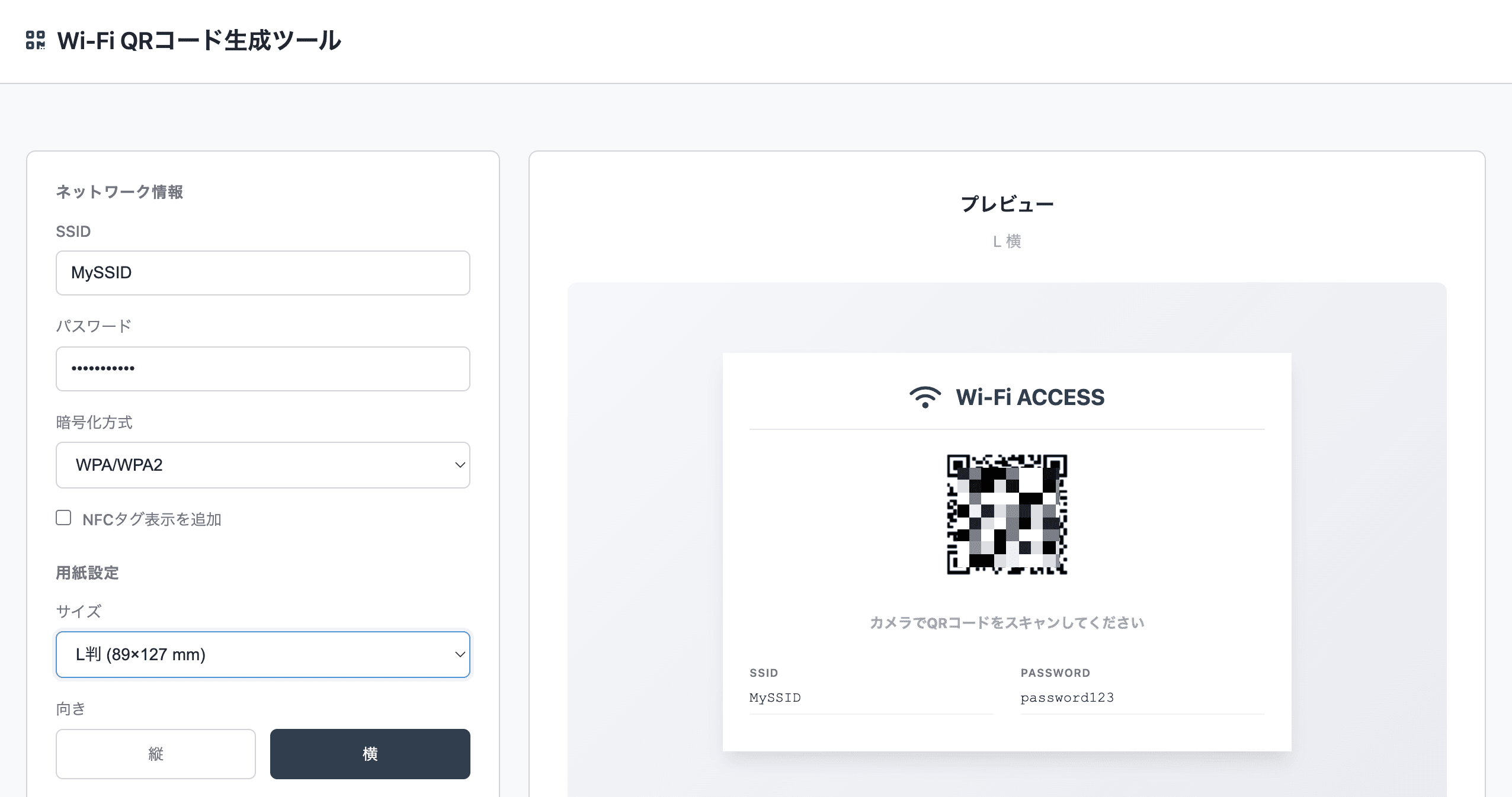
Task: Click chevron arrow of paper size dropdown
Action: pyautogui.click(x=460, y=654)
